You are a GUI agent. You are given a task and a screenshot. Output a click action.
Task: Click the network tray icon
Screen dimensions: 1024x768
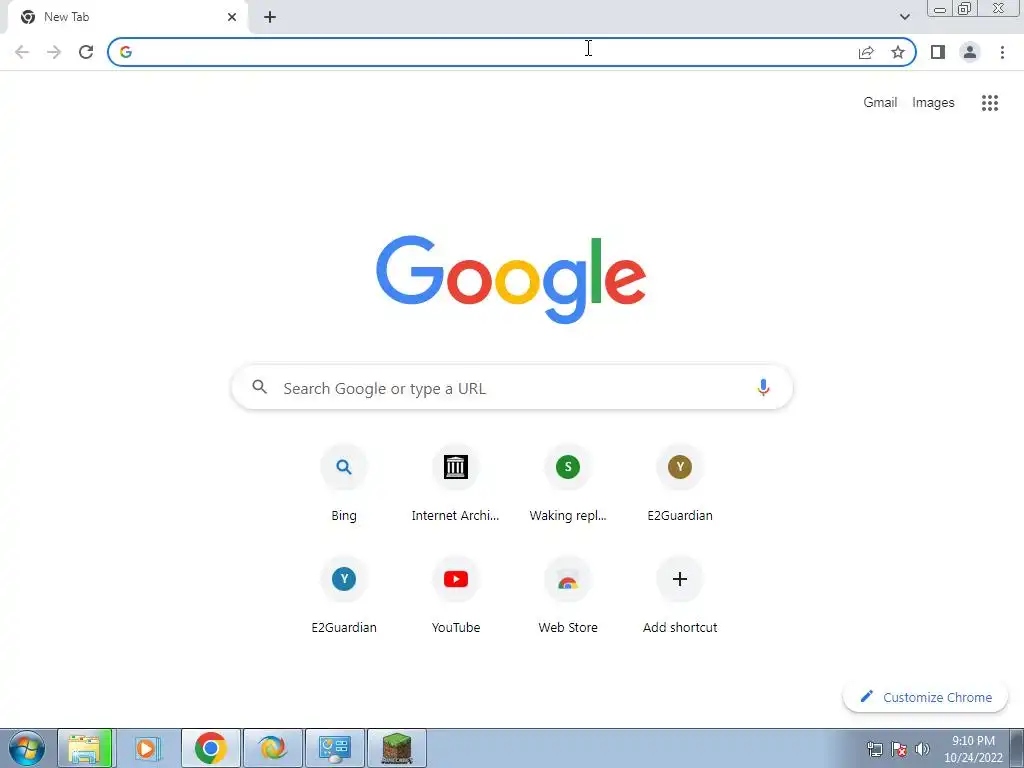[874, 749]
